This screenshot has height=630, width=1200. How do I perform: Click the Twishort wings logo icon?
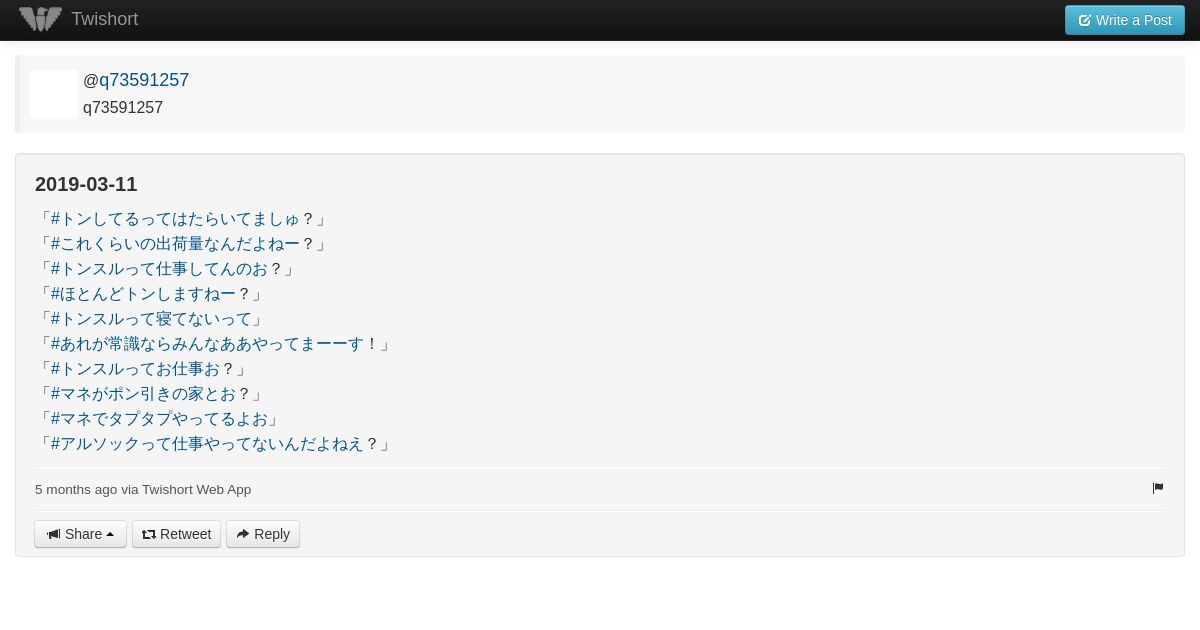point(41,19)
